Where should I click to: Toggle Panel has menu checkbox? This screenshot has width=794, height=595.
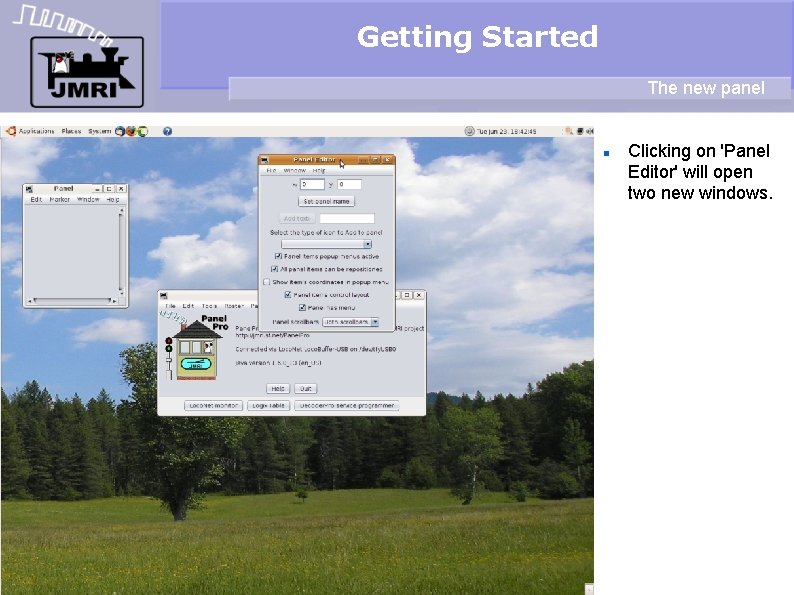tap(302, 307)
